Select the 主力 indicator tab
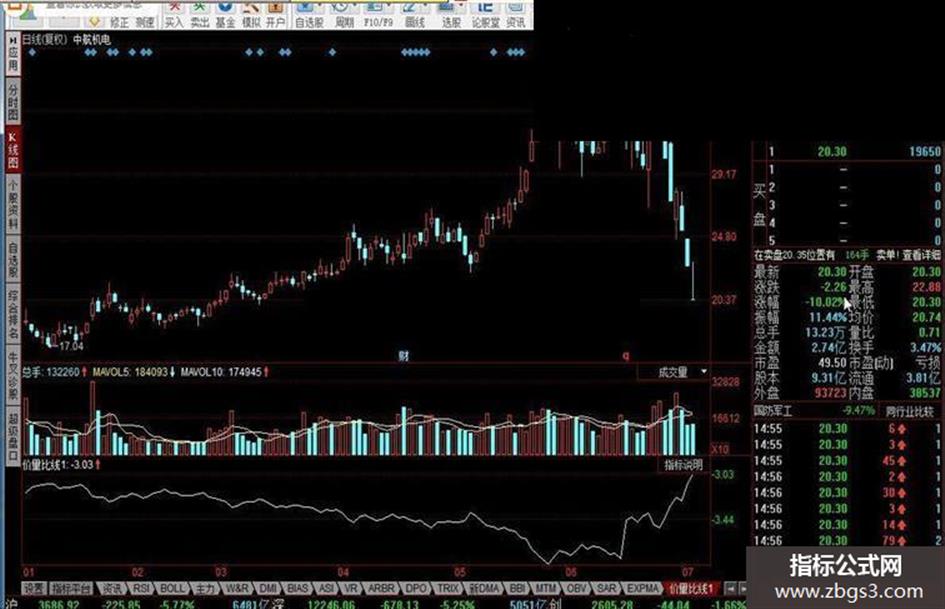 (x=205, y=588)
